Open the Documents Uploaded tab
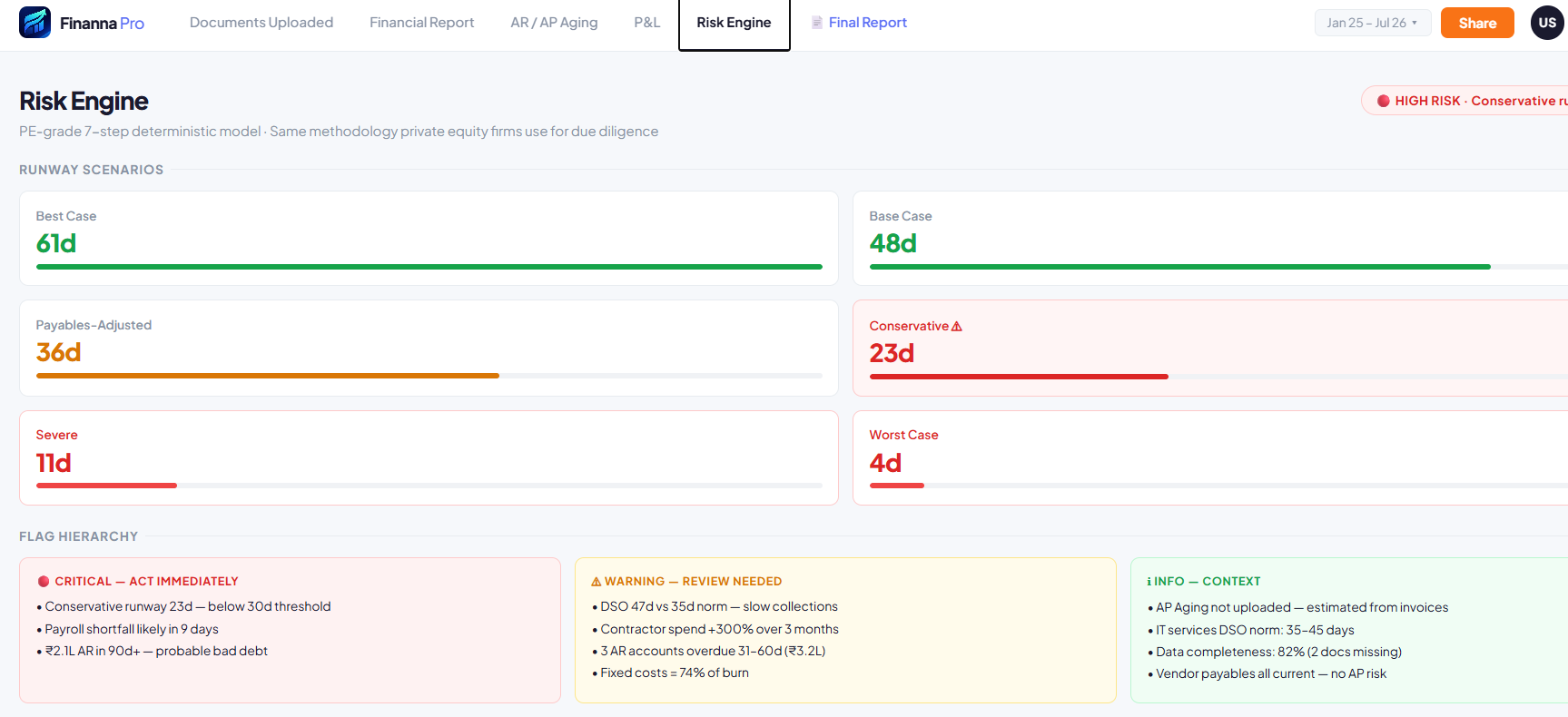1568x717 pixels. (x=261, y=23)
